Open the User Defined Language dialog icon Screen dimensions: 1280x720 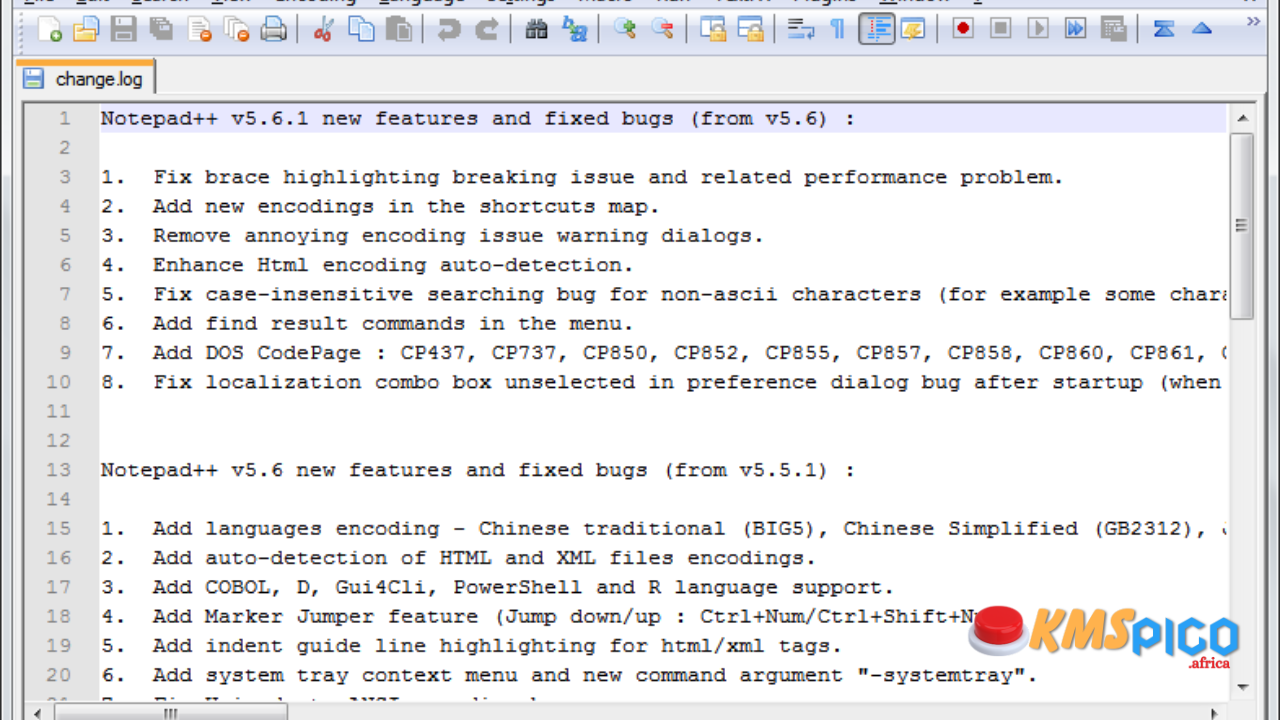point(913,29)
